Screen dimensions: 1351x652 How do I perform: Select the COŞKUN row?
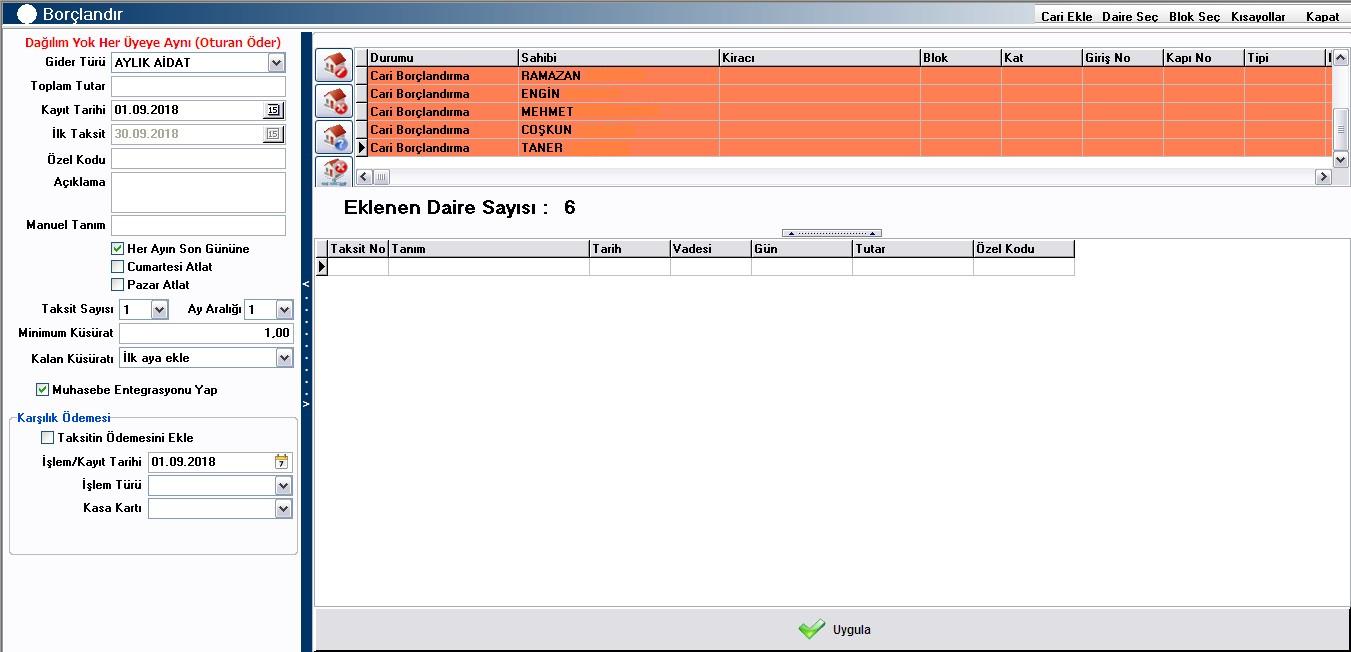tap(845, 130)
